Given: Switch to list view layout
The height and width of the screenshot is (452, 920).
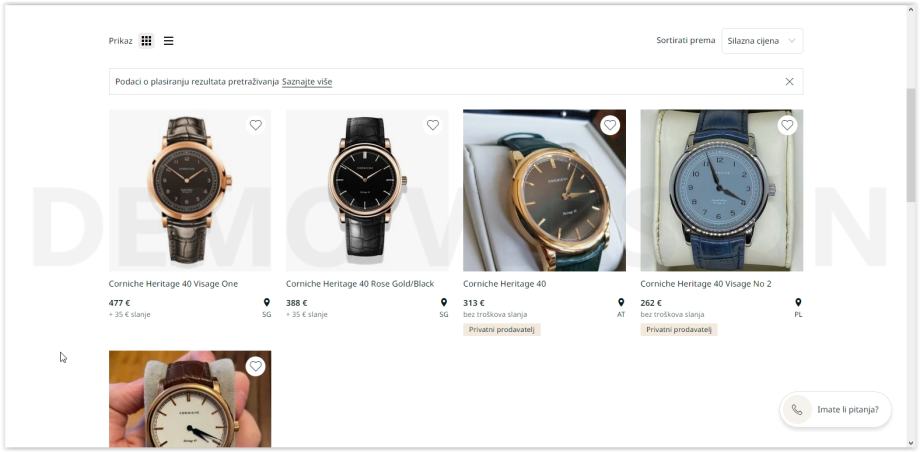Looking at the screenshot, I should [x=168, y=41].
